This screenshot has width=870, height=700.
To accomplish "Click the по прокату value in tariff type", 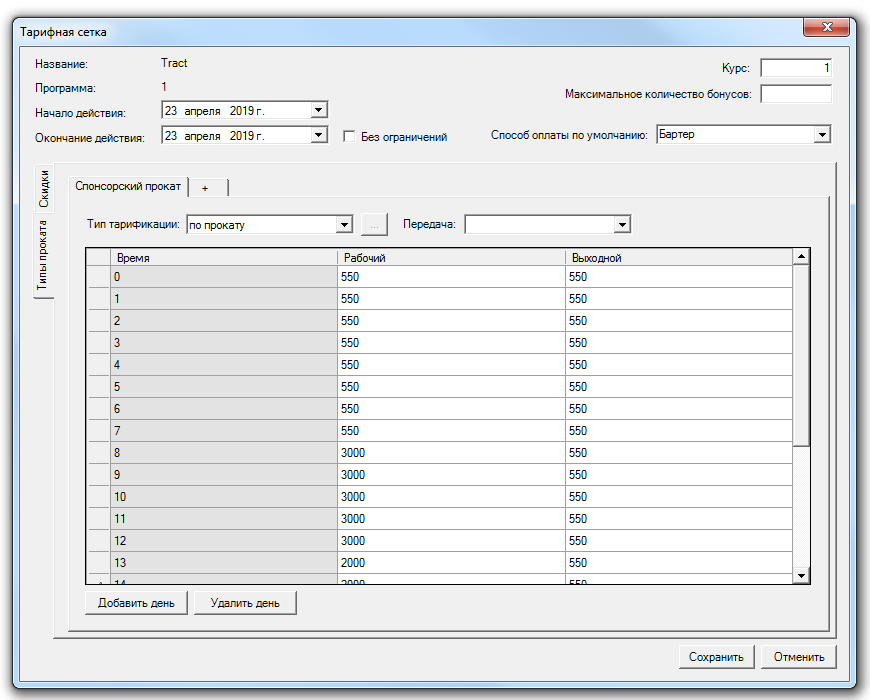I will click(216, 225).
